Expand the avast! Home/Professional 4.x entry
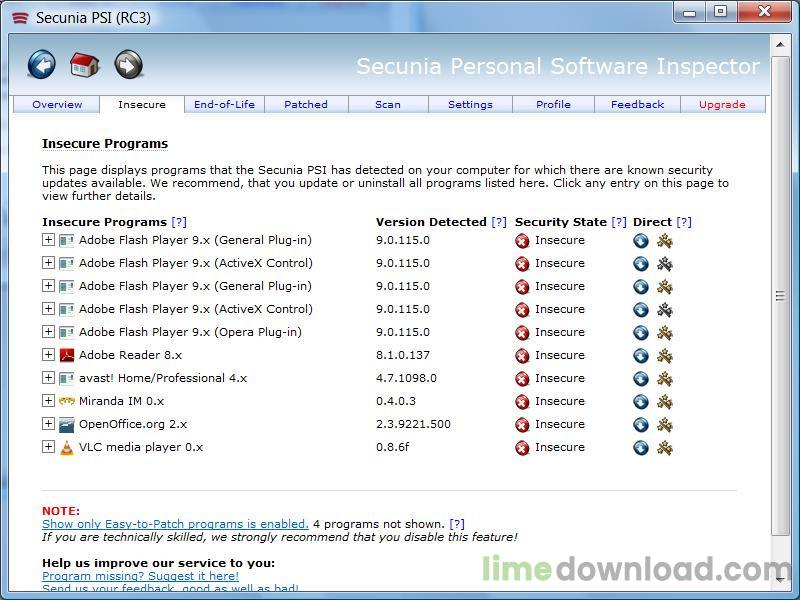This screenshot has height=600, width=800. pyautogui.click(x=48, y=378)
